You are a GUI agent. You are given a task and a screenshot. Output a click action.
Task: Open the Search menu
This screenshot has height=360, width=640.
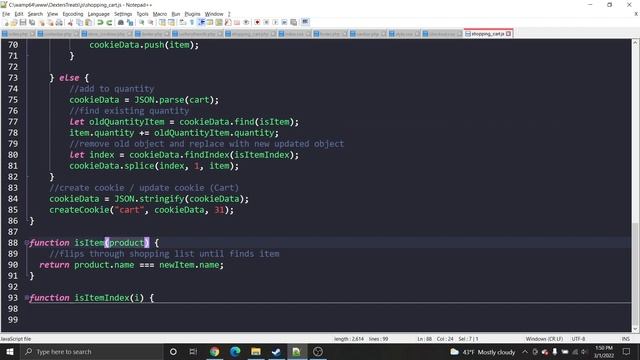click(35, 14)
